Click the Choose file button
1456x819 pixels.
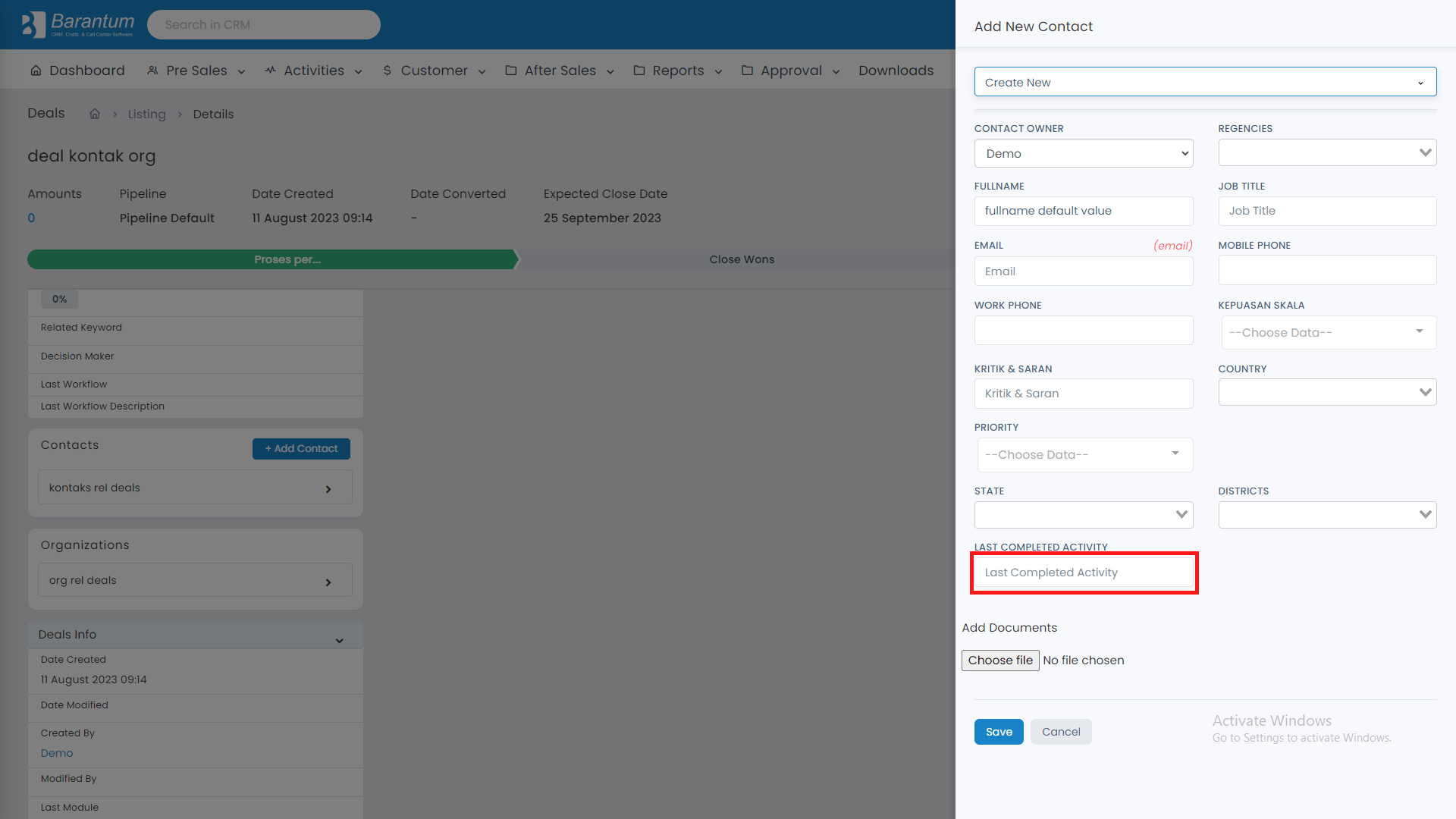click(x=1000, y=661)
